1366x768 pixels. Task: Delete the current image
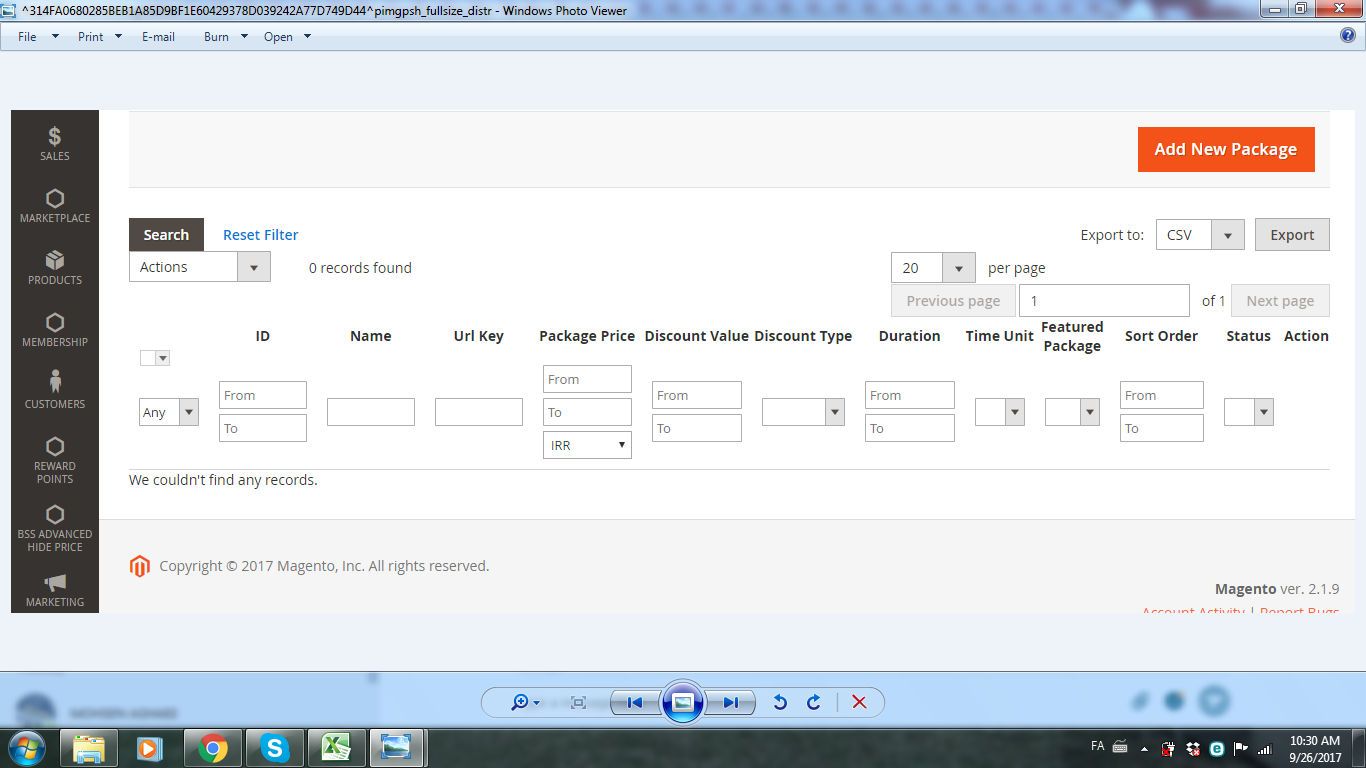[x=859, y=703]
